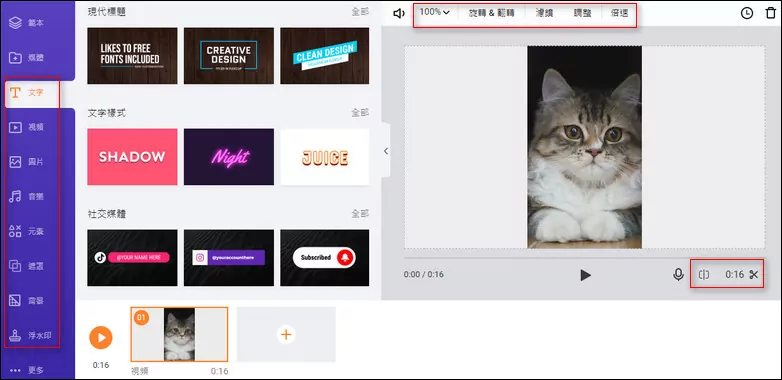Open the 調整 adjust menu
Viewport: 782px width, 380px height.
point(583,13)
